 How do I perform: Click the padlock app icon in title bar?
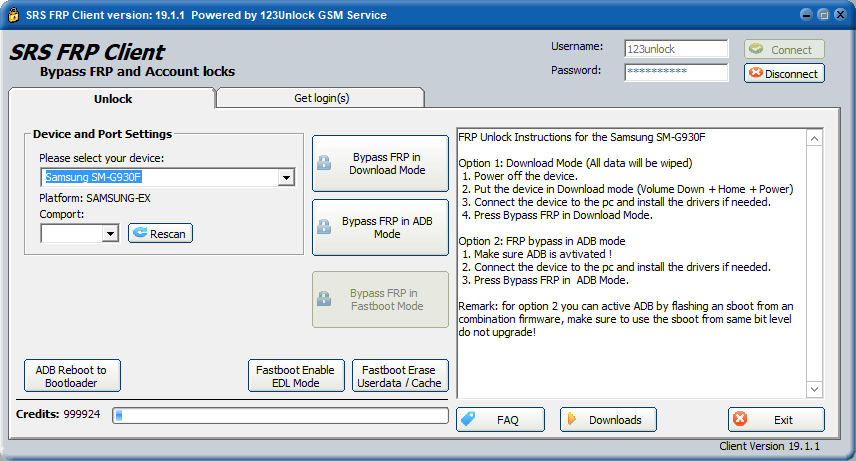point(12,15)
